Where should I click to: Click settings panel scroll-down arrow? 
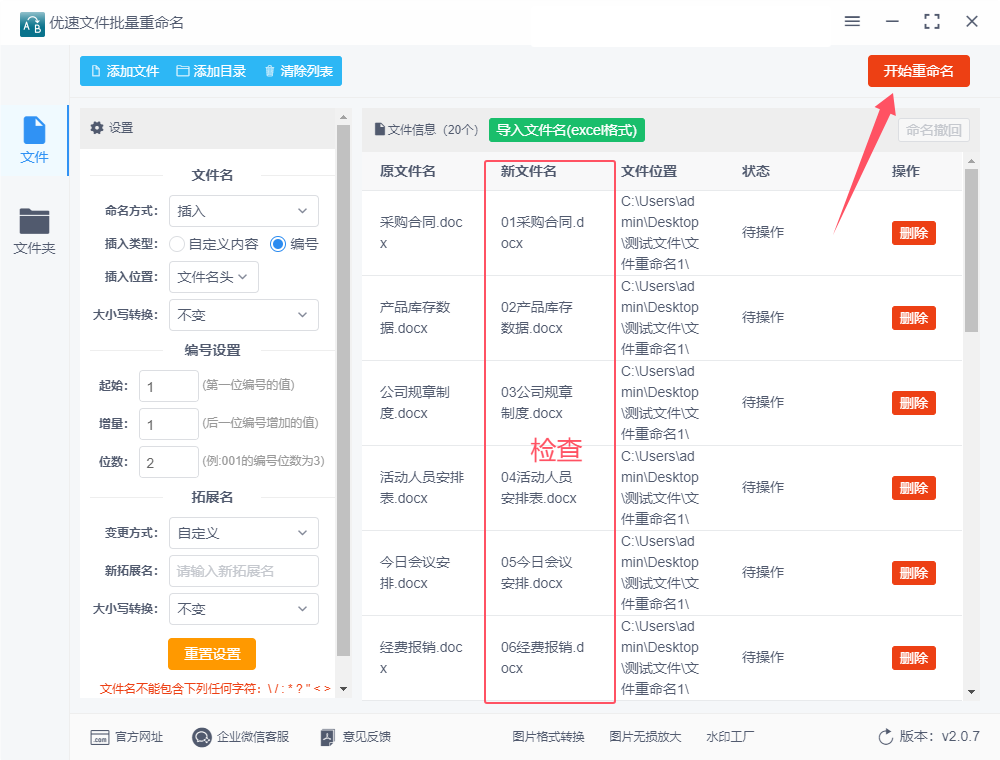[x=343, y=689]
